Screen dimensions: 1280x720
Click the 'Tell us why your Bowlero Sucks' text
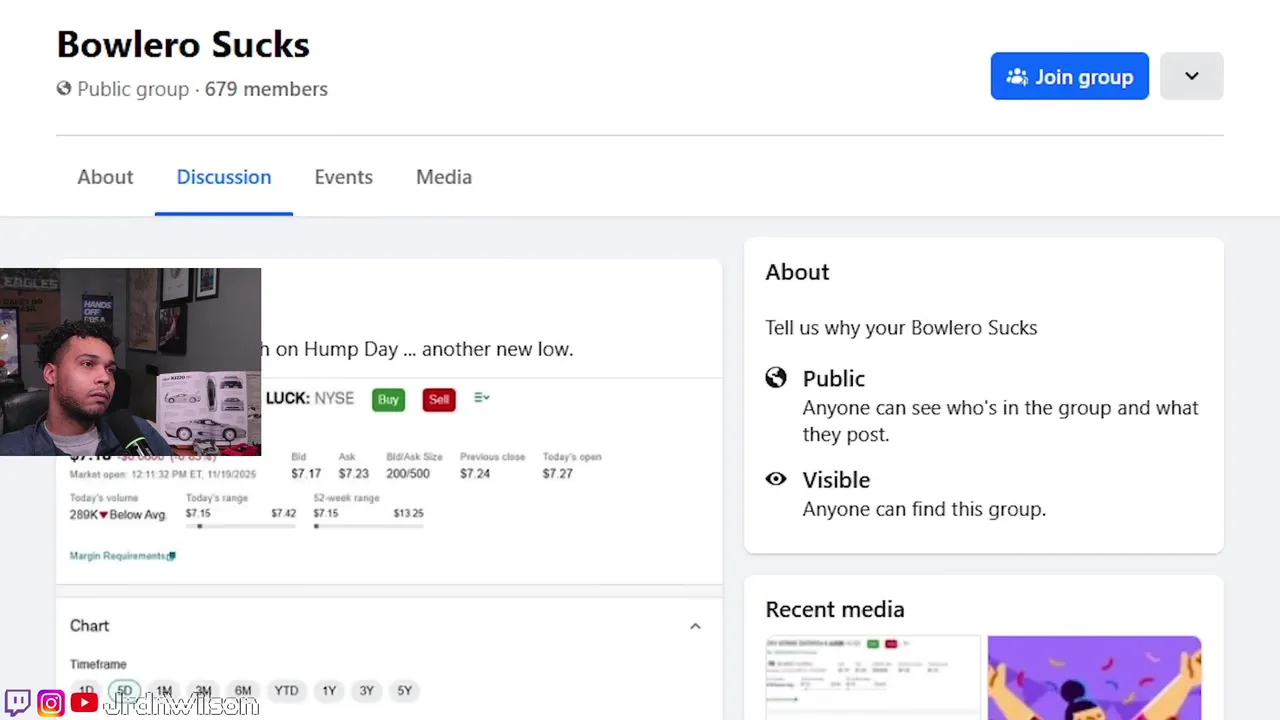[901, 327]
